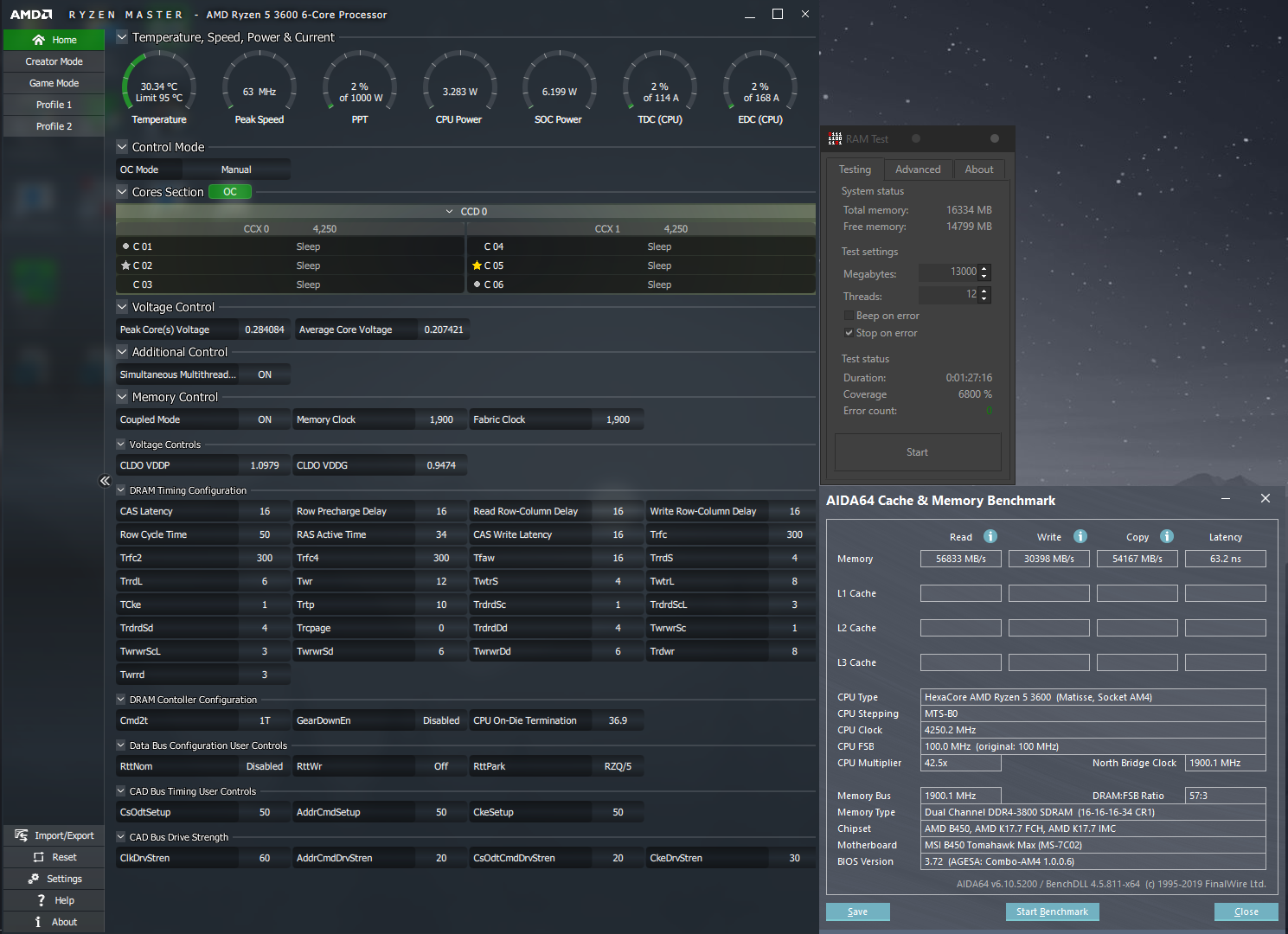Collapse CAD Bus Drive Strength section
The image size is (1288, 934).
point(121,837)
